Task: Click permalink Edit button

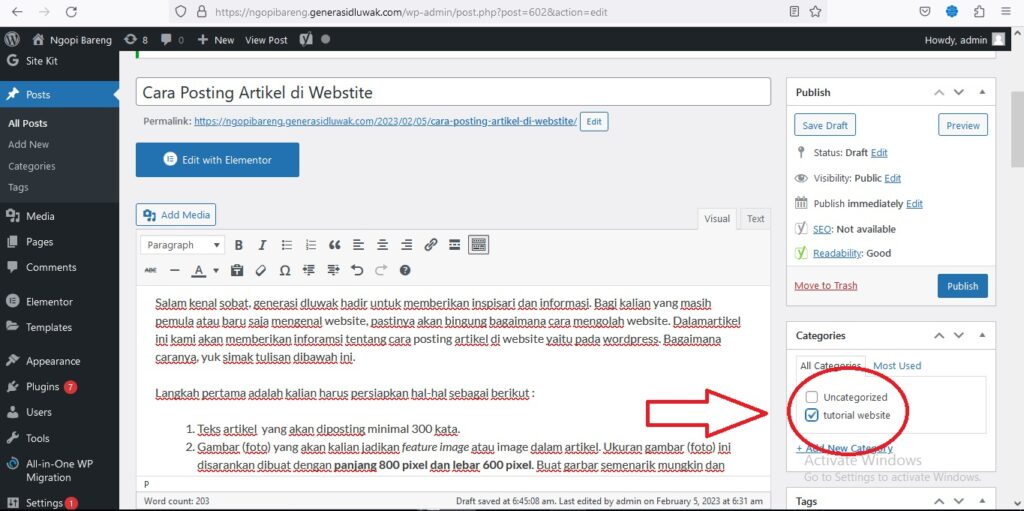Action: tap(594, 122)
